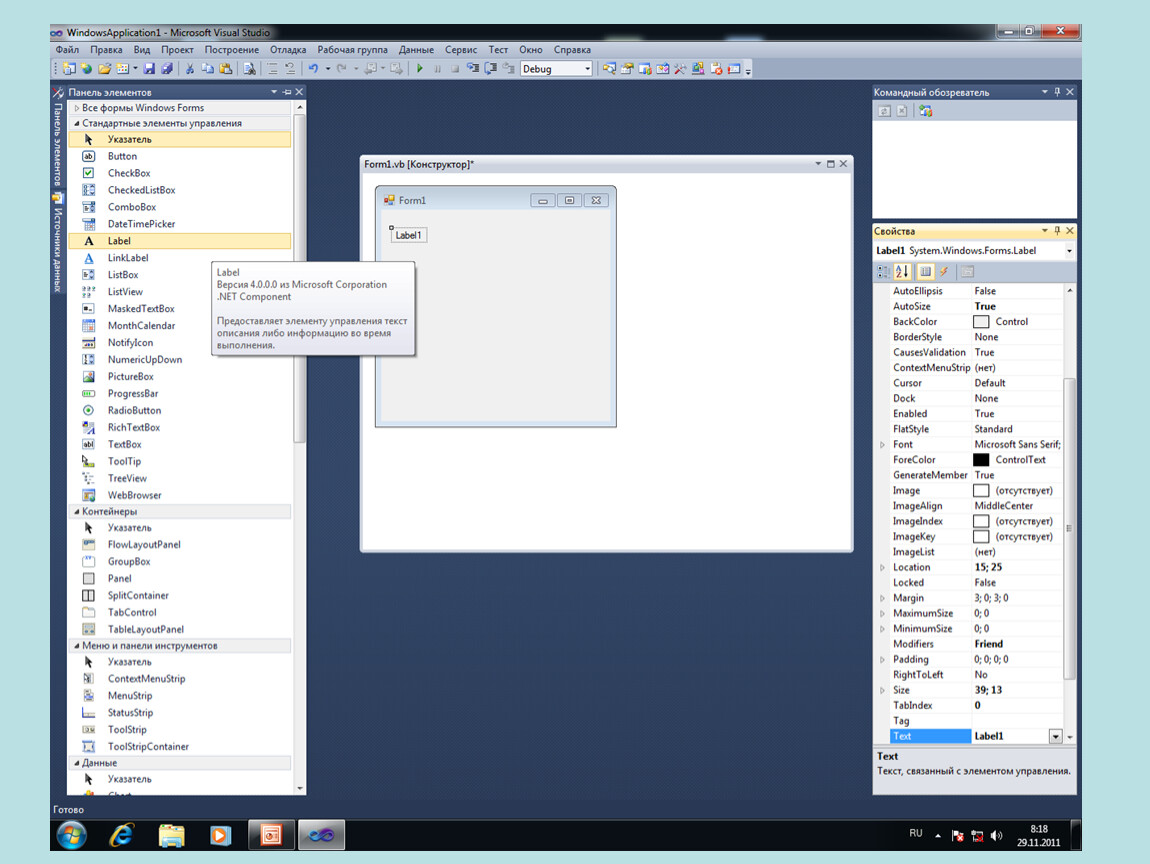The image size is (1150, 864).
Task: Open the Правка menu
Action: 106,50
